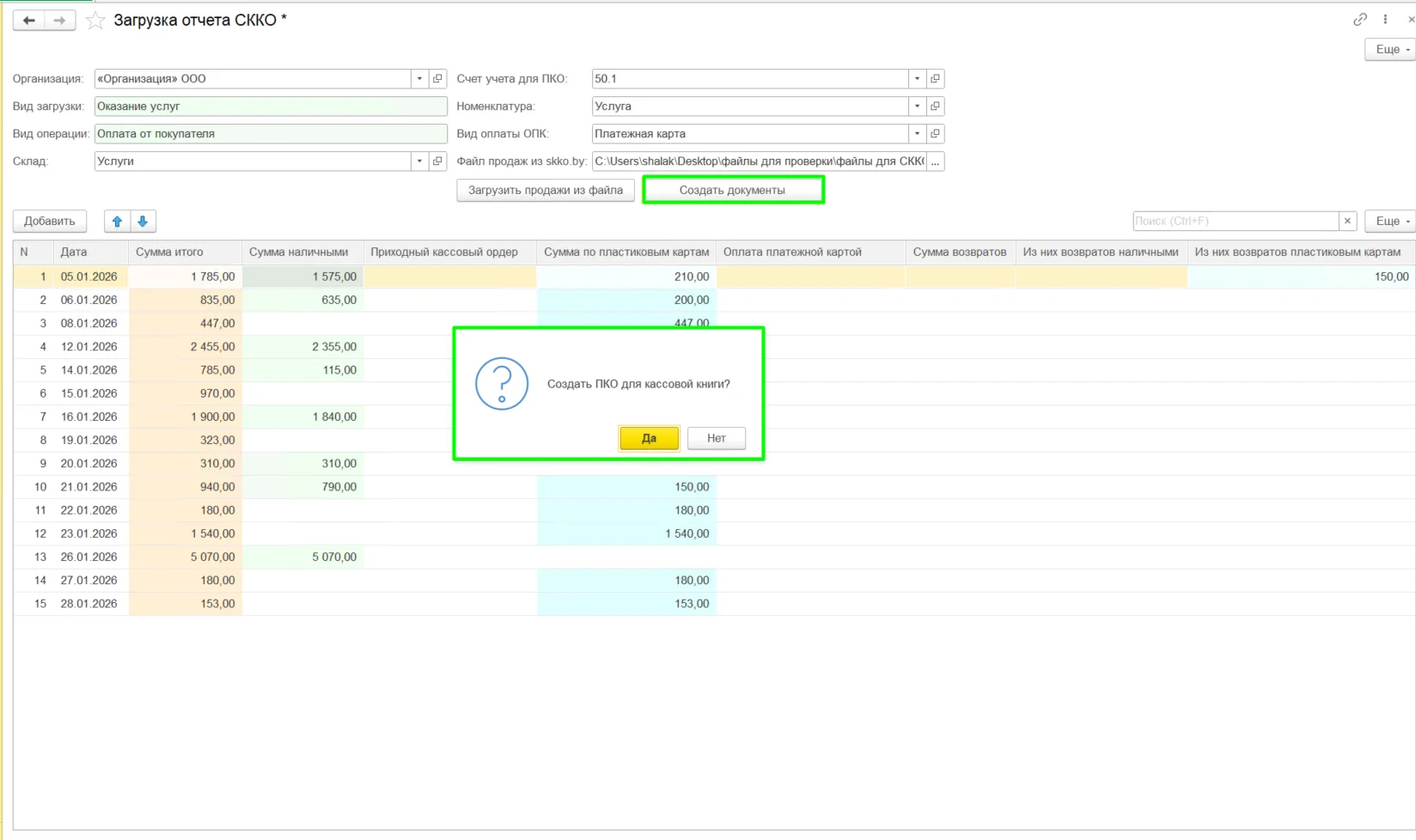
Task: Add form to favorites with star icon
Action: coord(96,21)
